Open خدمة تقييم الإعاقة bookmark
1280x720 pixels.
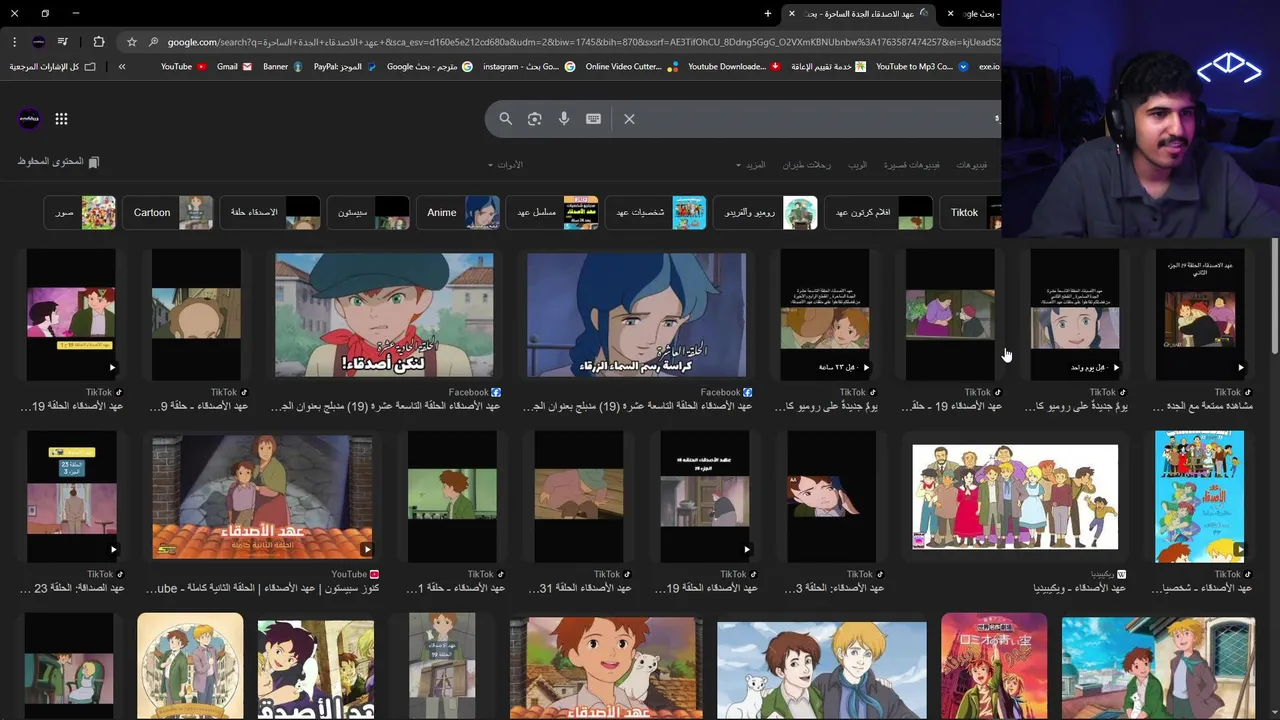828,67
